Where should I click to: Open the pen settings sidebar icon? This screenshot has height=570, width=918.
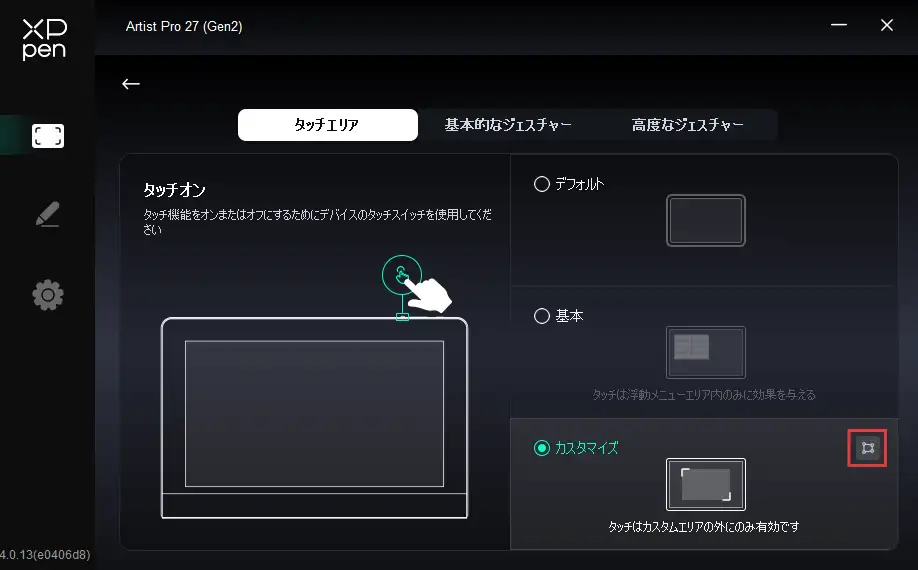click(x=47, y=214)
